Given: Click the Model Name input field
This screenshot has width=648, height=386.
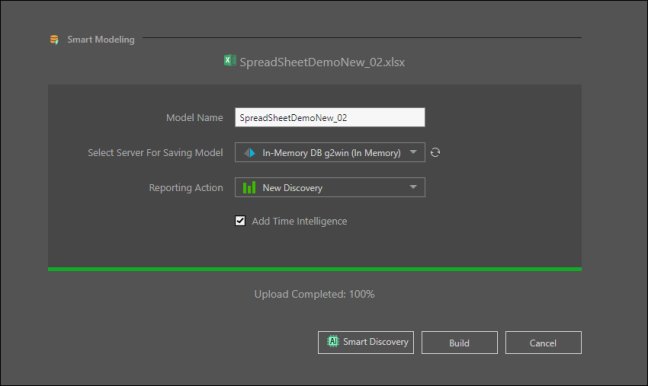Looking at the screenshot, I should click(x=330, y=117).
